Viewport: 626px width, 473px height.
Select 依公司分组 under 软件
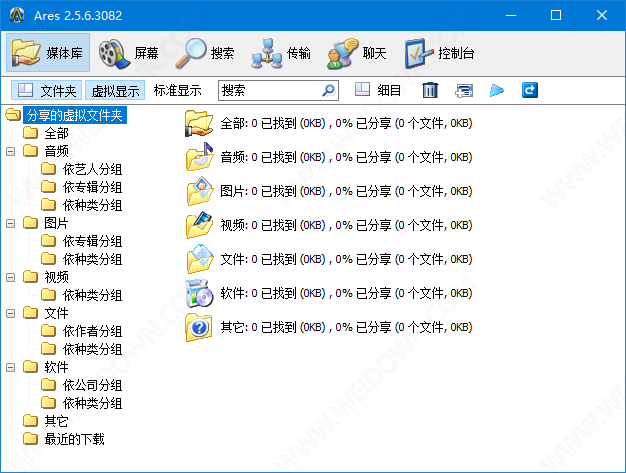tap(92, 385)
